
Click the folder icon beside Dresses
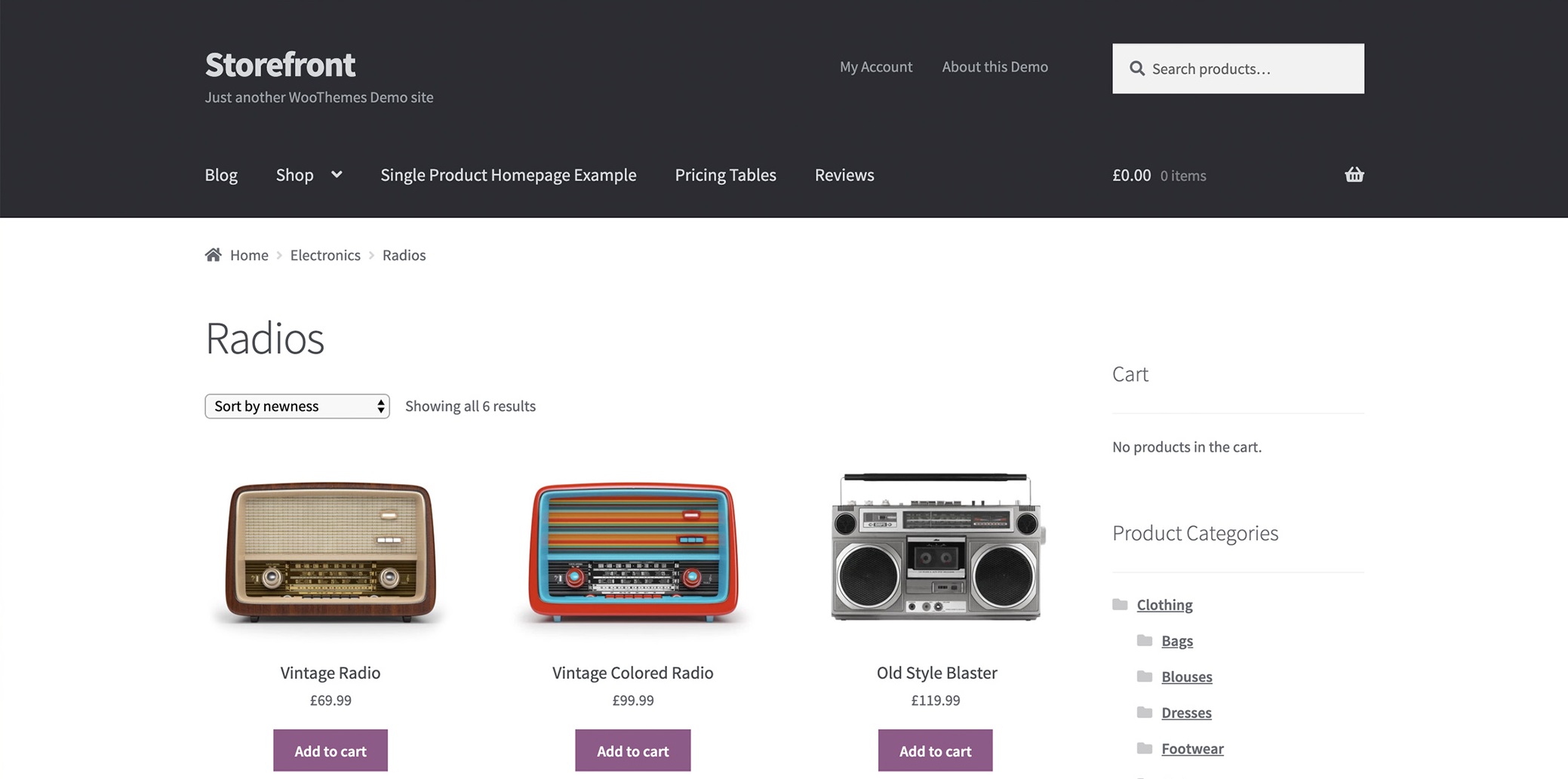click(1145, 713)
